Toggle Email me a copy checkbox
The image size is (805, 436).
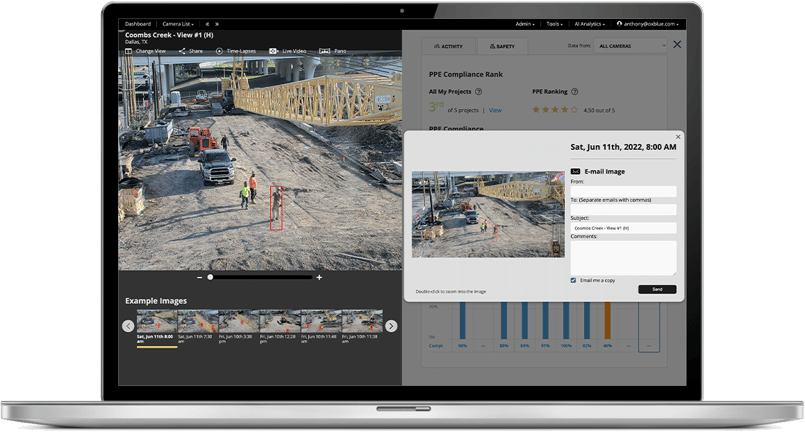(x=573, y=280)
